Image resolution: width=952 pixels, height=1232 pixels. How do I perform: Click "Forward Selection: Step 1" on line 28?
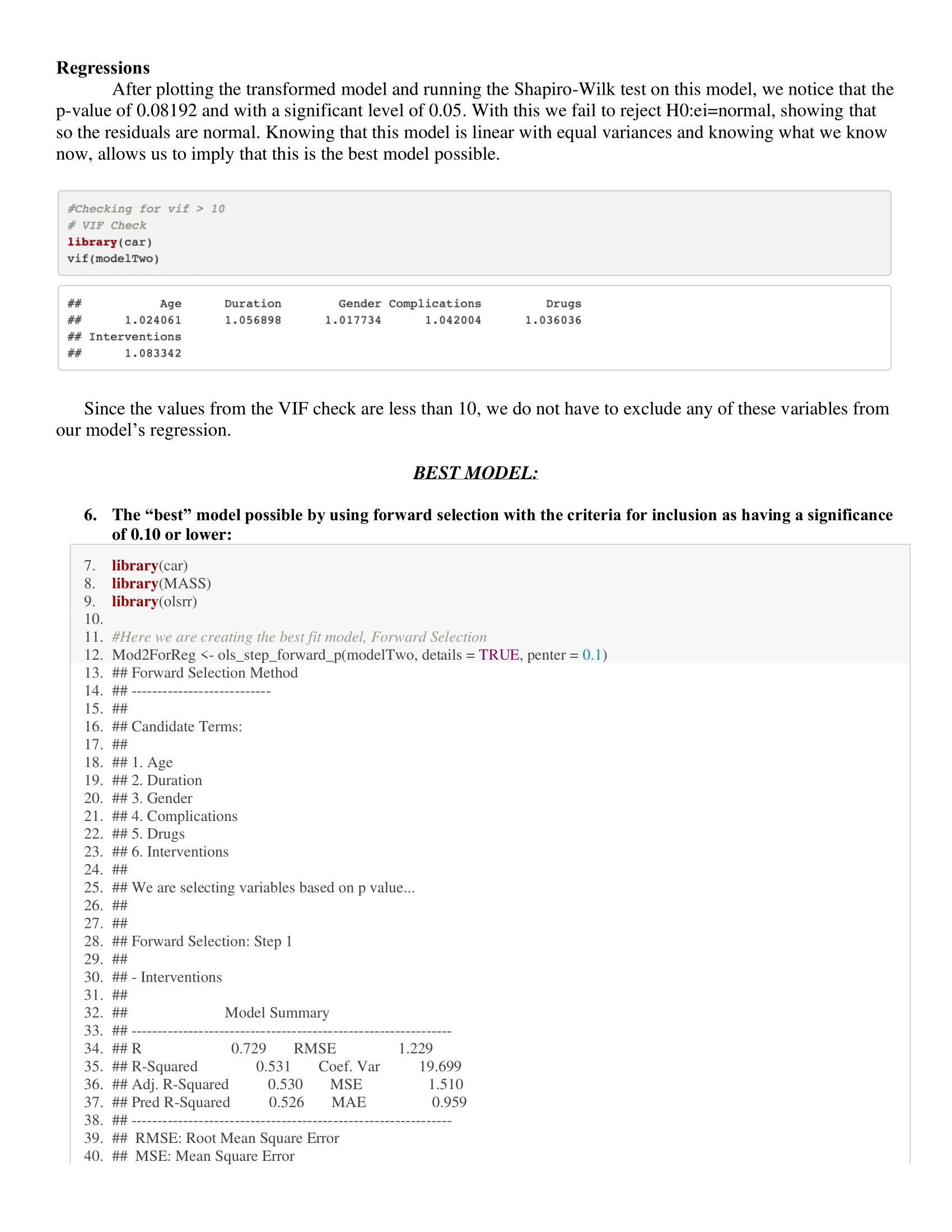click(212, 941)
